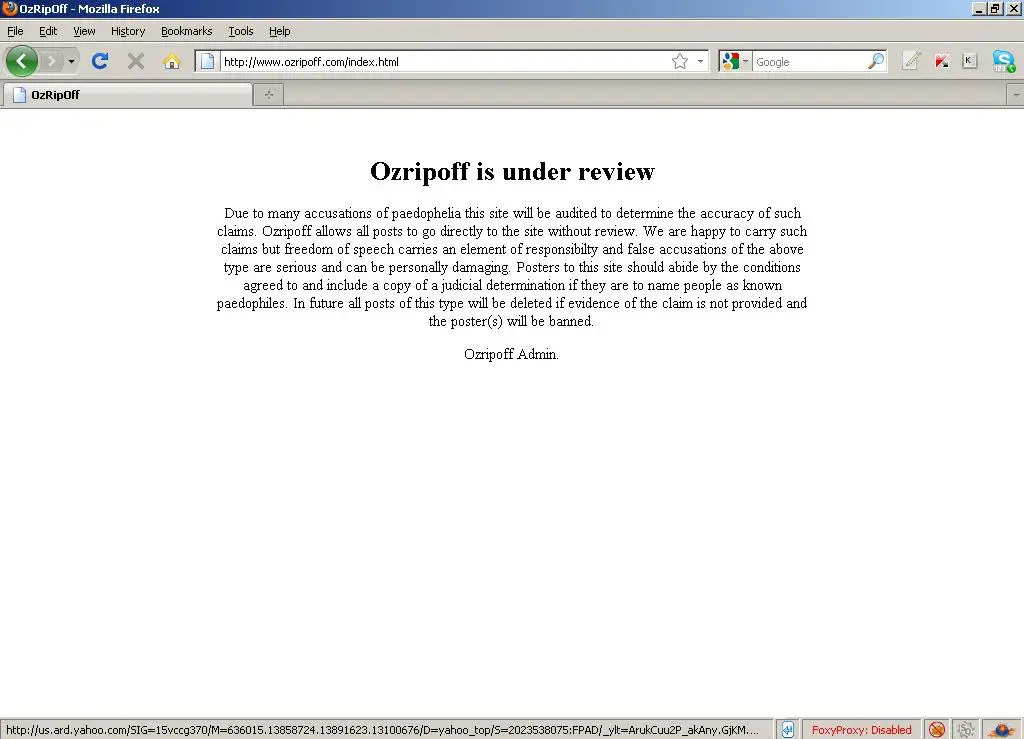
Task: Click the Firefox logo in title bar
Action: point(9,8)
